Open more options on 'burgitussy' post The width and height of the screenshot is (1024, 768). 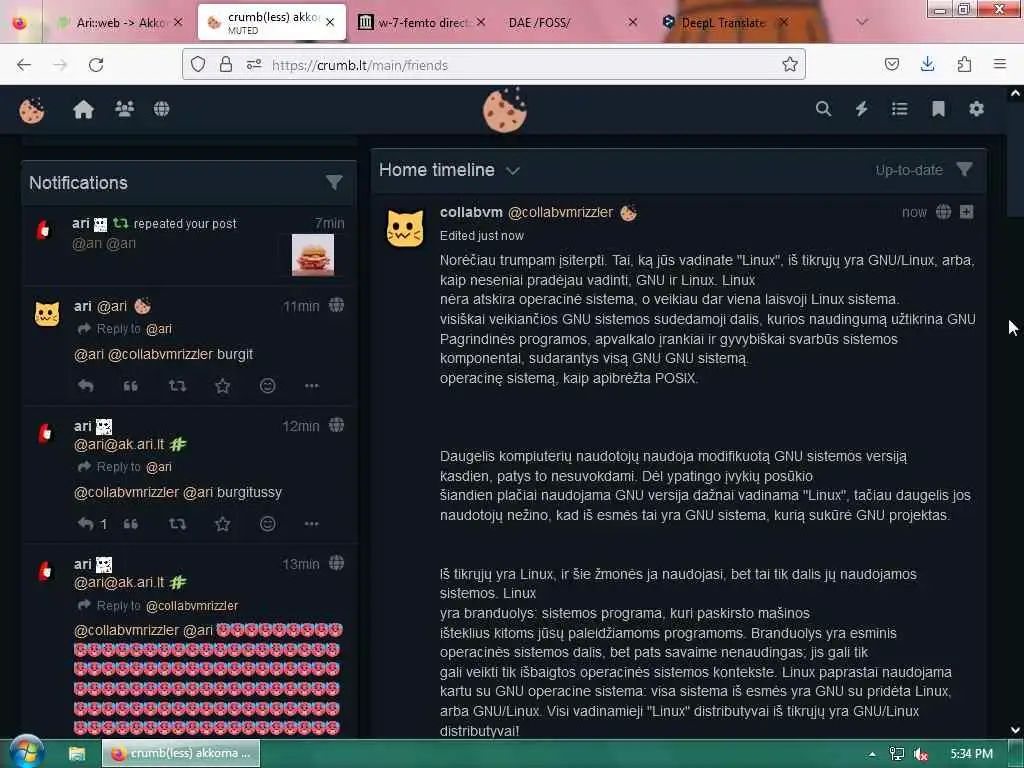point(312,524)
